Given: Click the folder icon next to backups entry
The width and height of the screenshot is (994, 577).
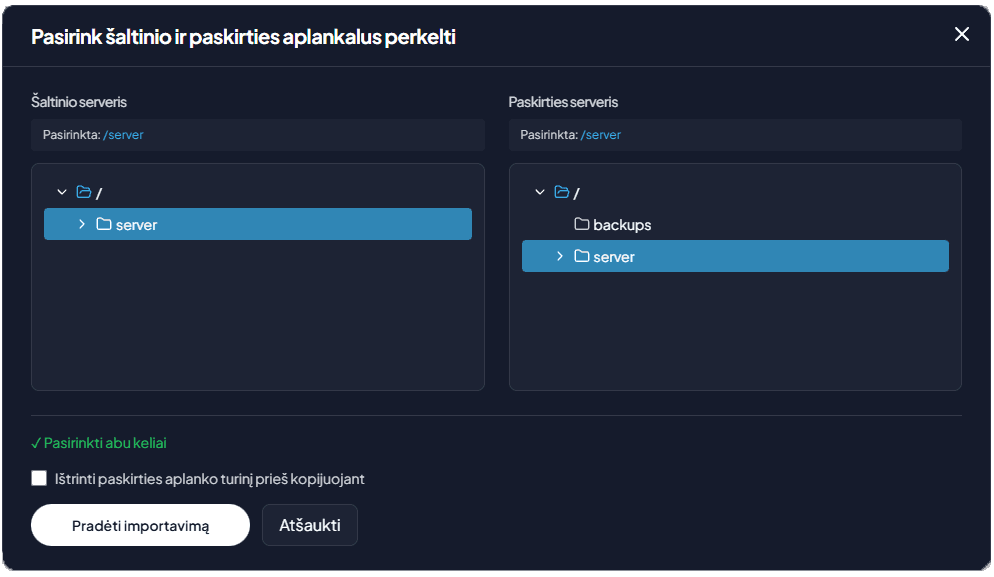Looking at the screenshot, I should pos(581,224).
